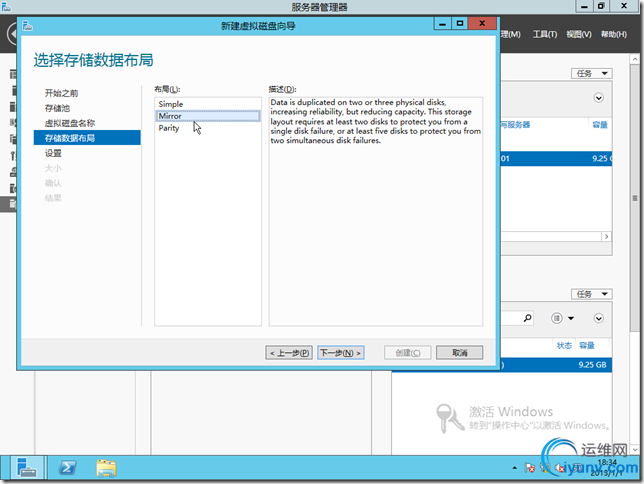
Task: Click the 下一步(N) next button
Action: pos(340,353)
